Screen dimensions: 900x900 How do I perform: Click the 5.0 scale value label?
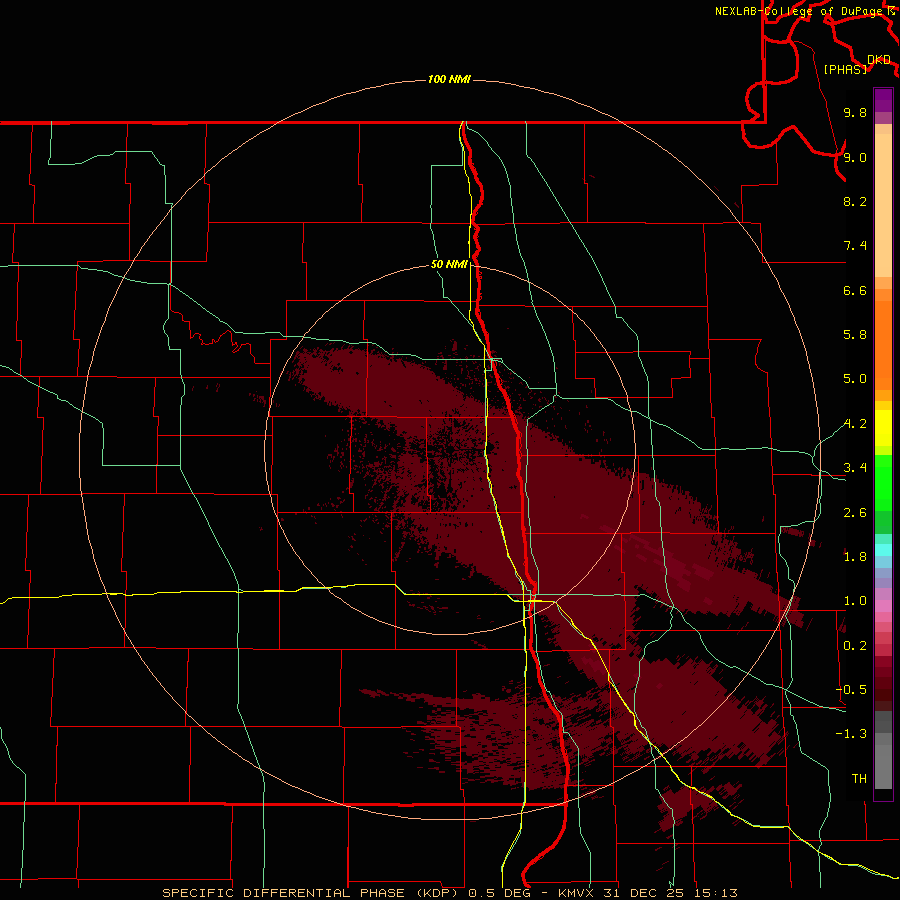click(855, 379)
